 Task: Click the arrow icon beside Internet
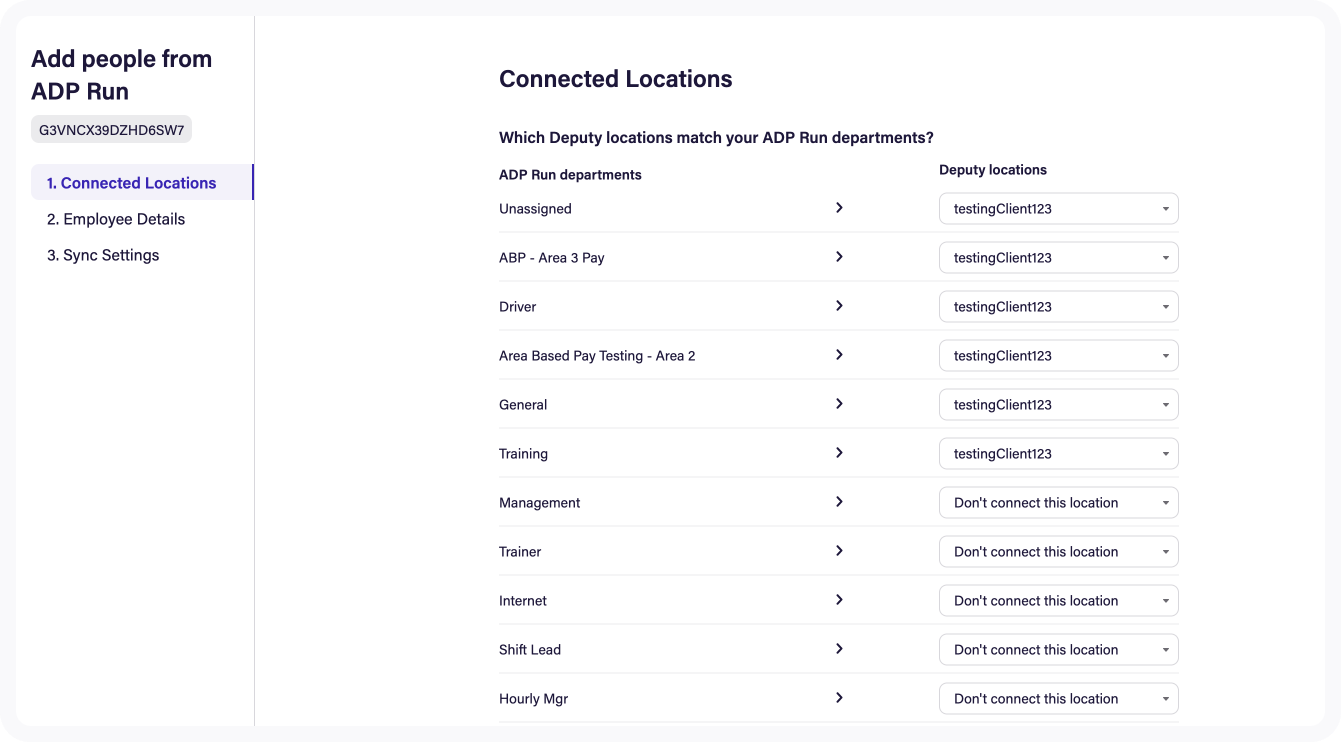click(839, 600)
